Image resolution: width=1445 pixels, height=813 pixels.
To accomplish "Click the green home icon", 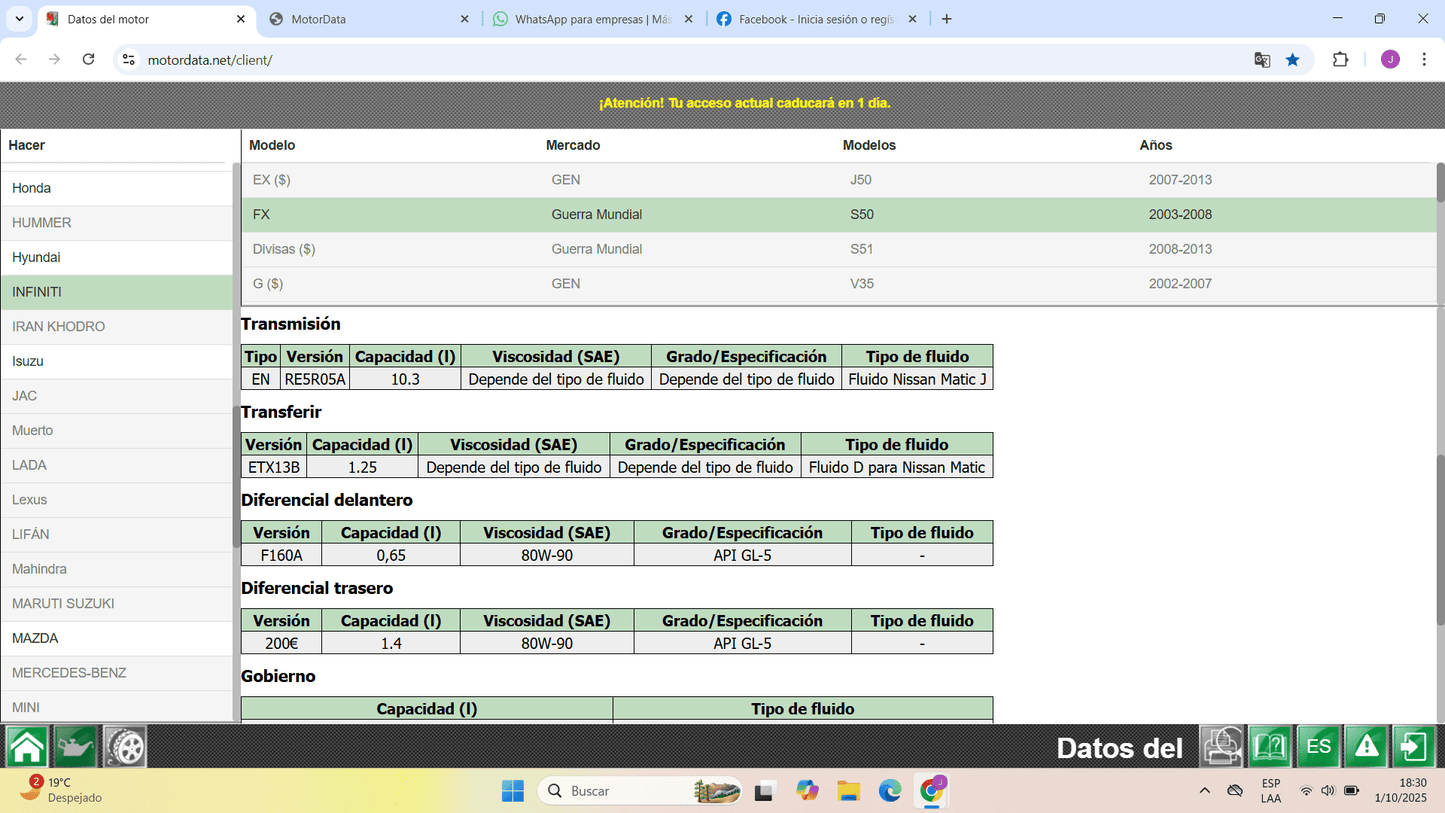I will [x=27, y=747].
